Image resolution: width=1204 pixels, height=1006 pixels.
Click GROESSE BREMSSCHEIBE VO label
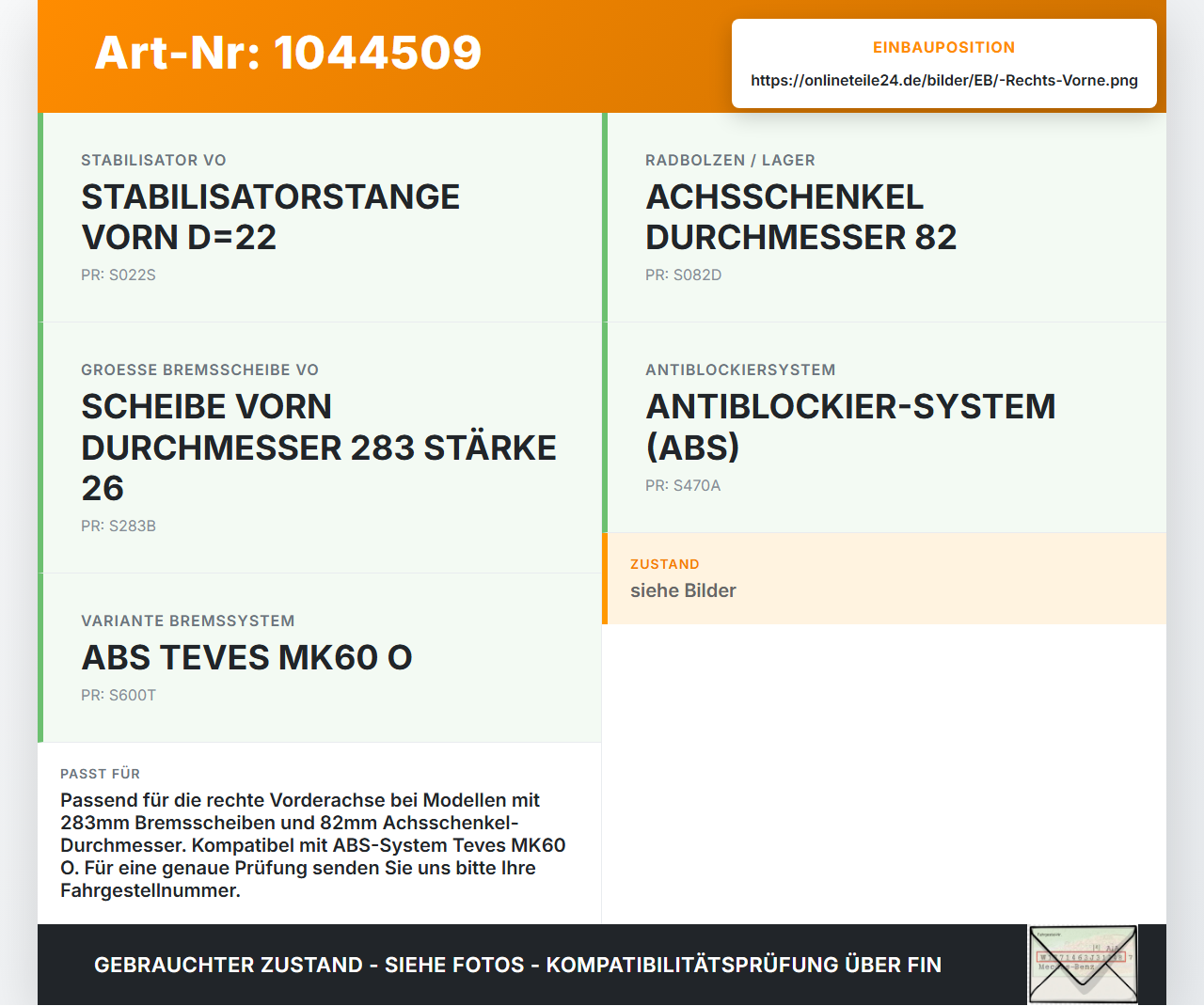[x=199, y=370]
